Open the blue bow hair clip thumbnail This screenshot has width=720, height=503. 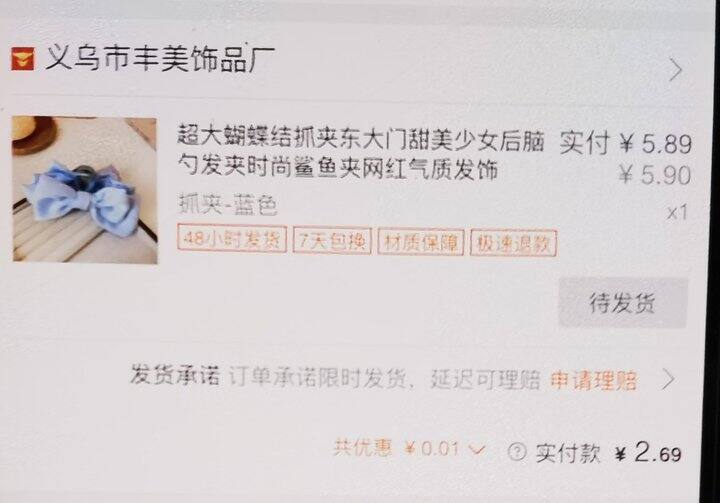coord(84,189)
